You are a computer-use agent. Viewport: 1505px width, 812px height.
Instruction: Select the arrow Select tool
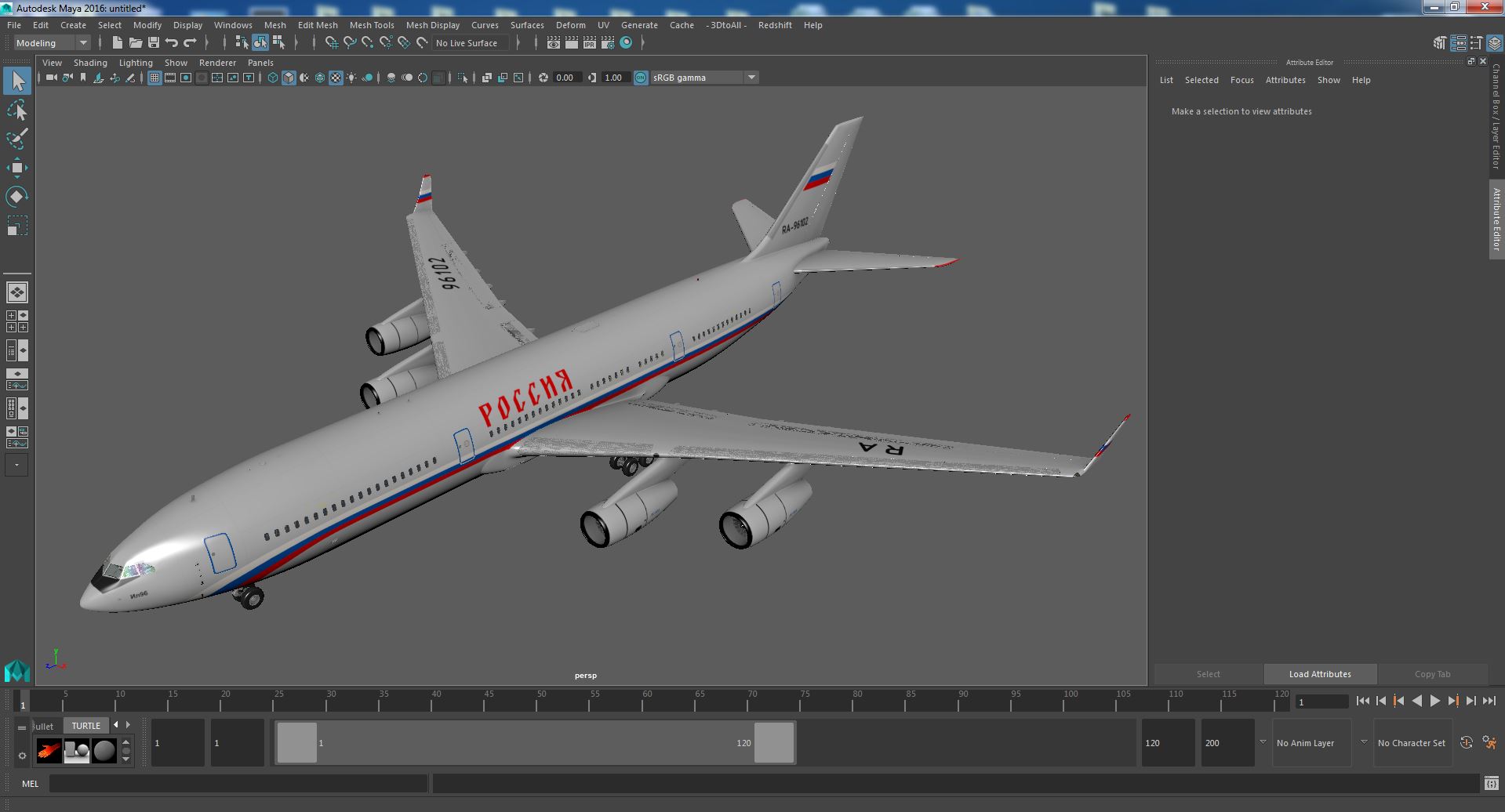tap(17, 81)
